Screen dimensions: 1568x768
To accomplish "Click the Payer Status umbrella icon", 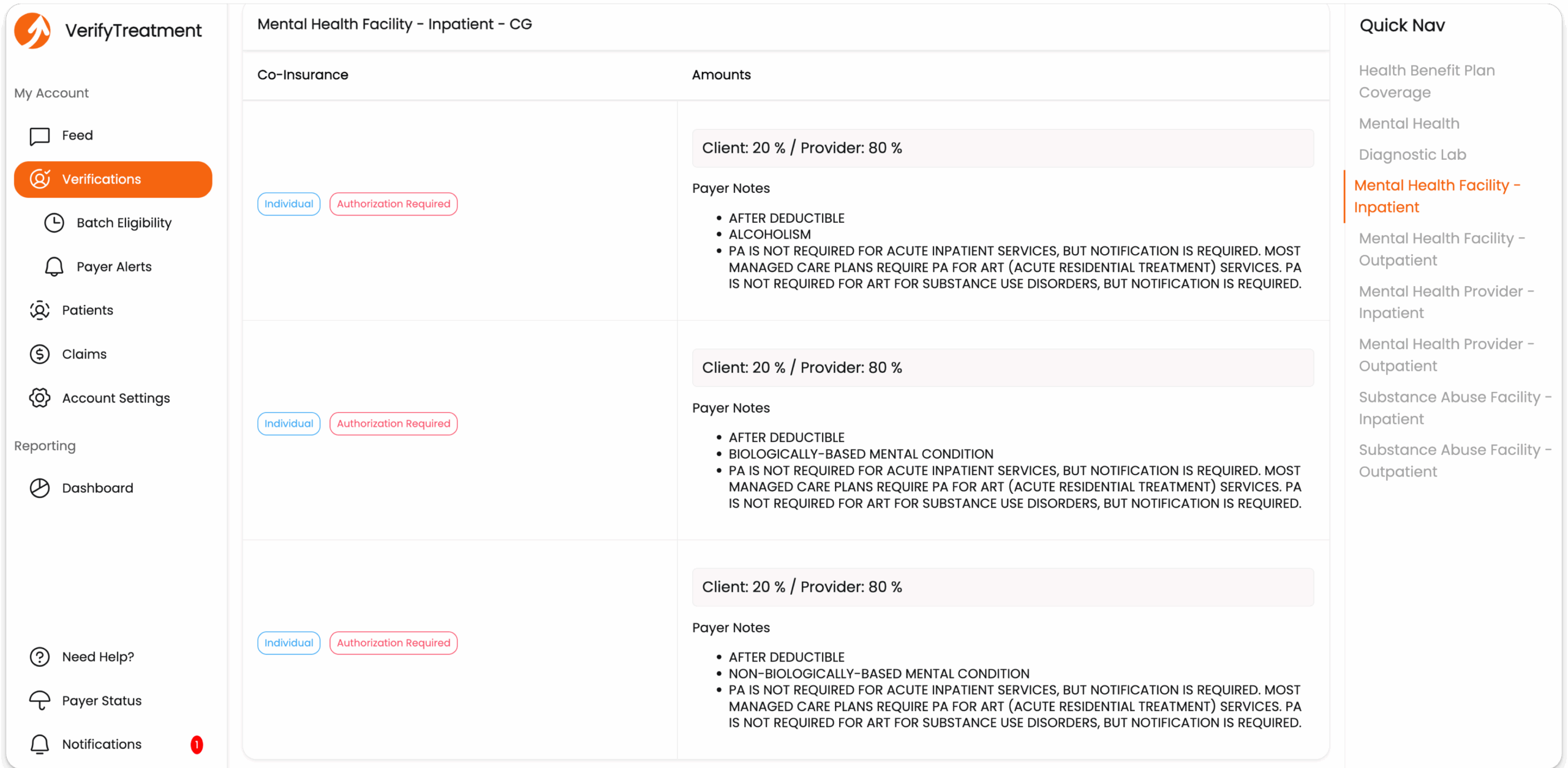I will [40, 701].
